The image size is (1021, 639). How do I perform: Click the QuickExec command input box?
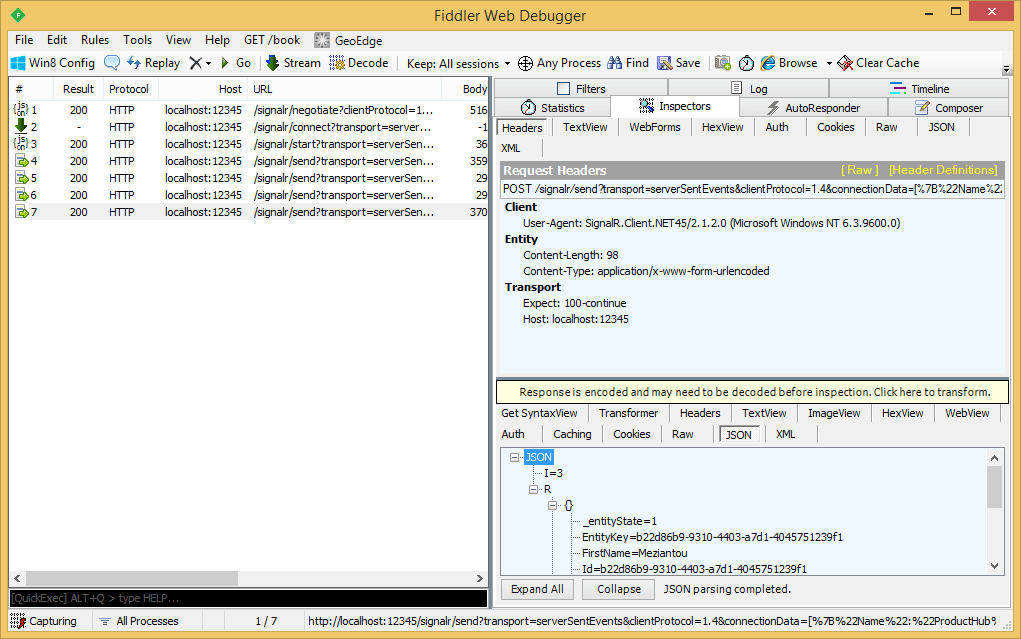[248, 598]
